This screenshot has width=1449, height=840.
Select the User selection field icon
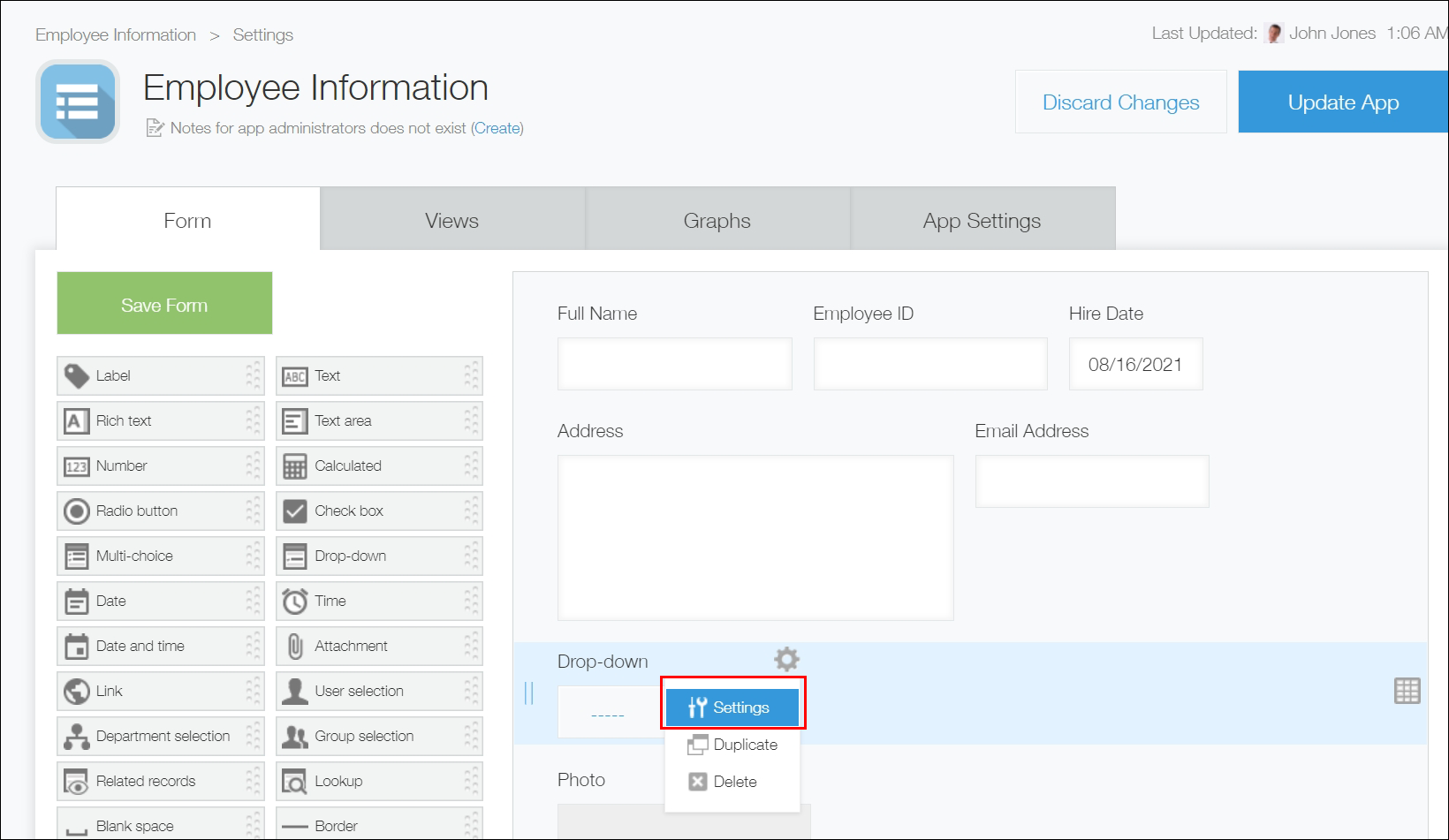(x=295, y=691)
